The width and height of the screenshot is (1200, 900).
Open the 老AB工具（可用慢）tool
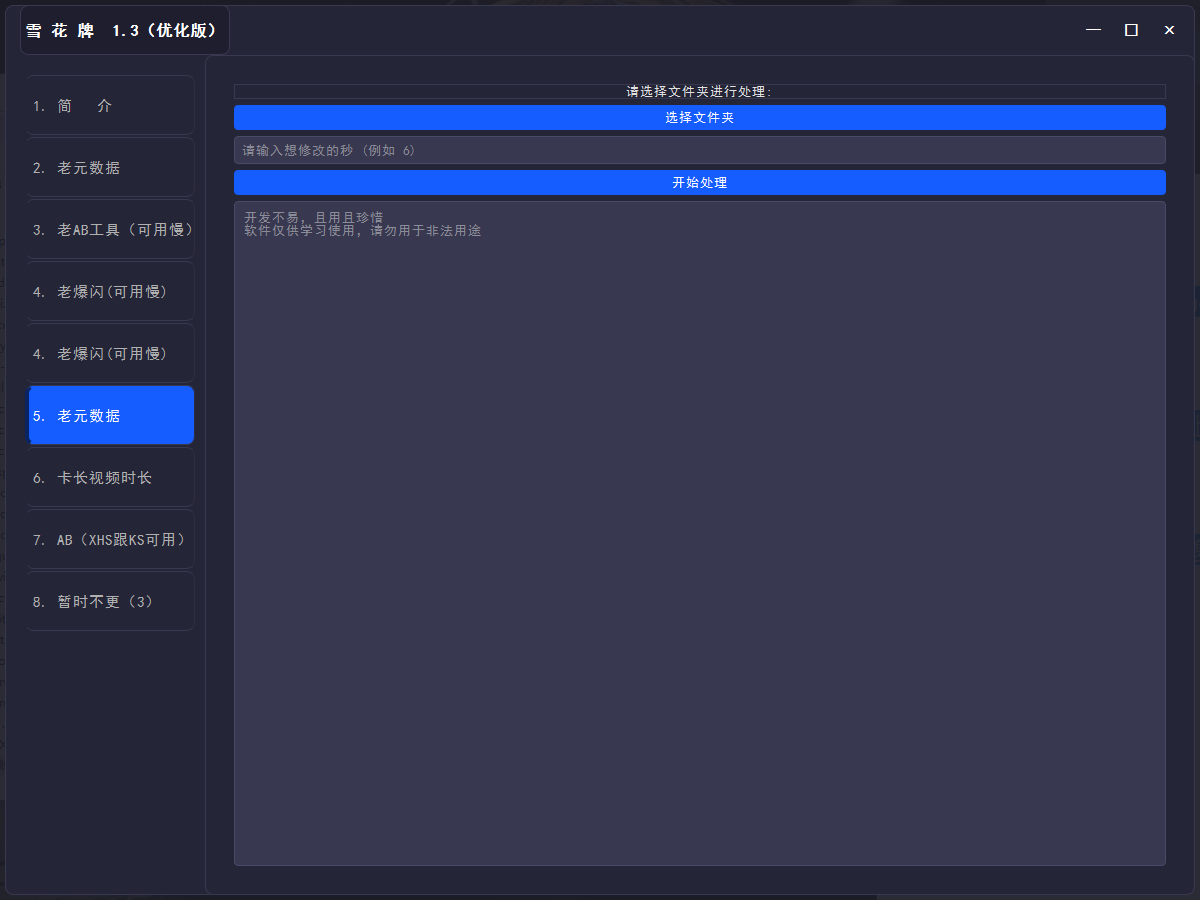110,229
